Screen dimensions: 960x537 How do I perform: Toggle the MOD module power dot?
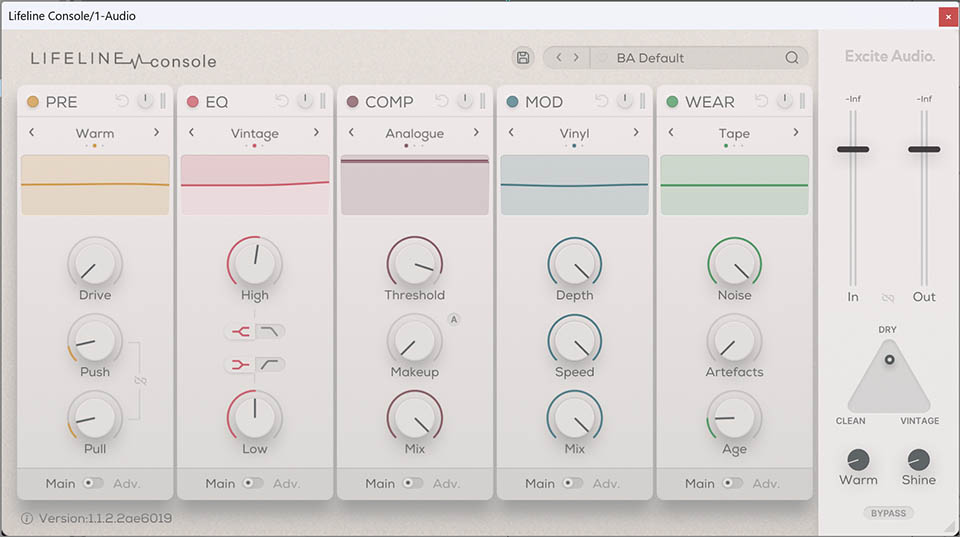coord(513,102)
